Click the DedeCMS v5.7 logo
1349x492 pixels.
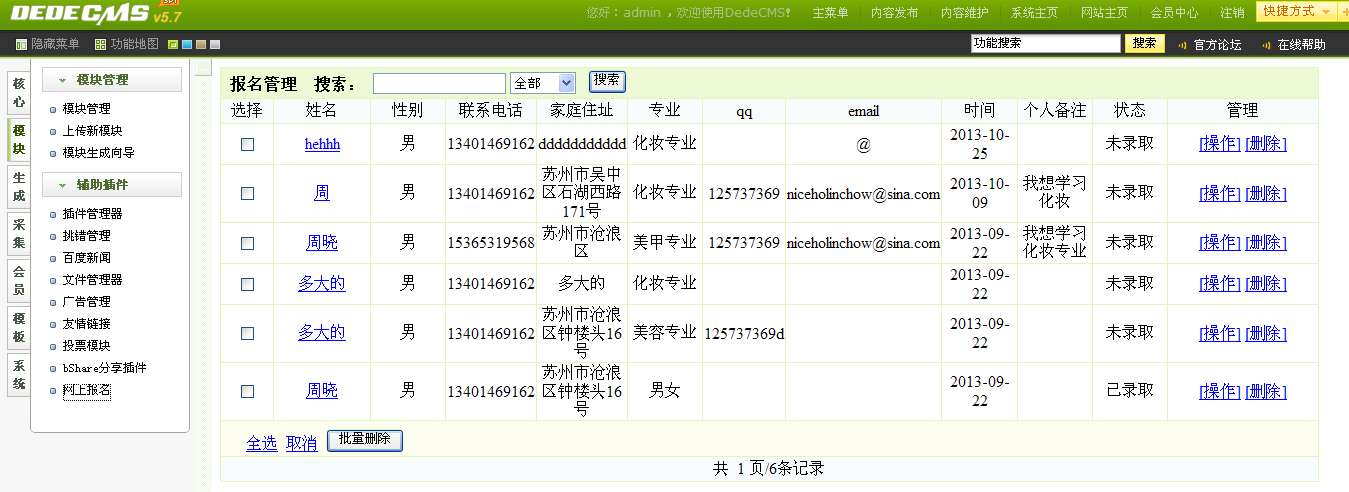point(95,13)
